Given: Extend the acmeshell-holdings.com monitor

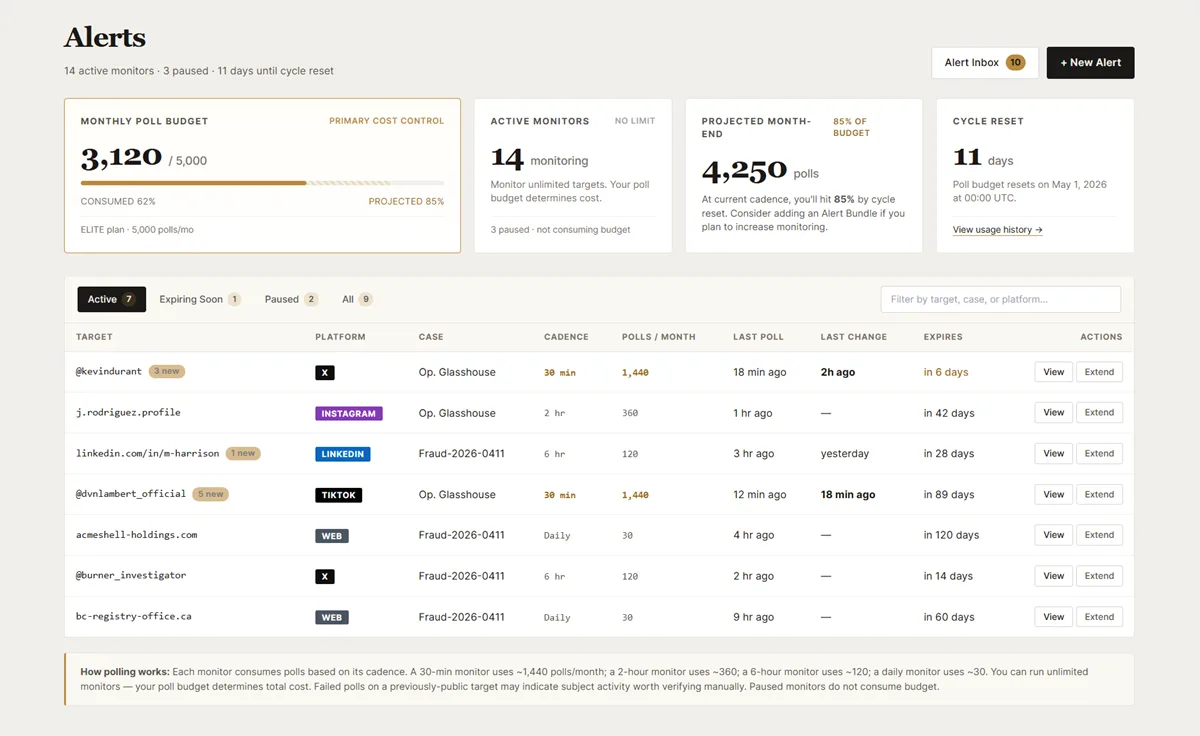Looking at the screenshot, I should [x=1099, y=535].
